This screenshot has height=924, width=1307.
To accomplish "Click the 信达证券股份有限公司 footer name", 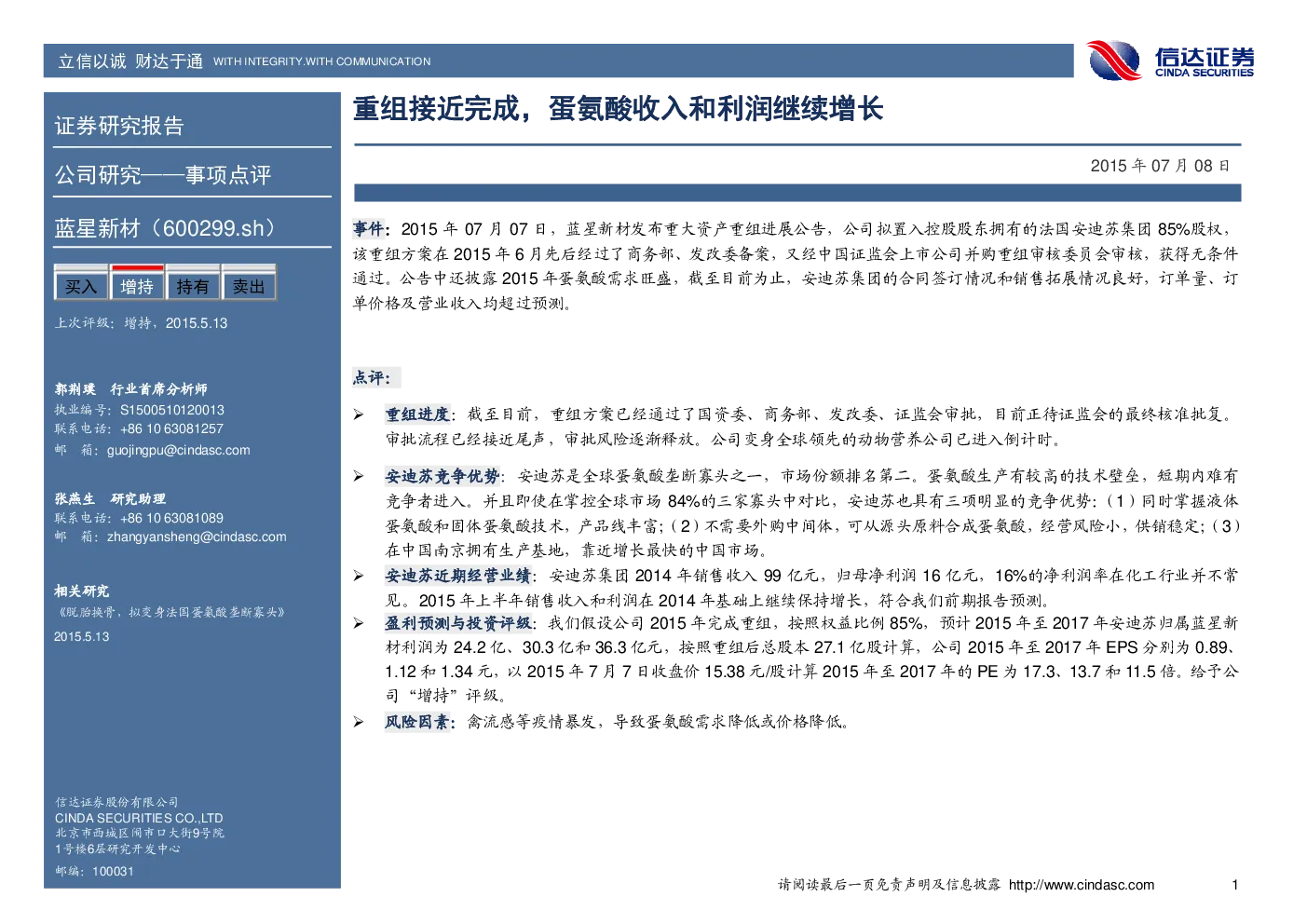I will click(x=116, y=802).
